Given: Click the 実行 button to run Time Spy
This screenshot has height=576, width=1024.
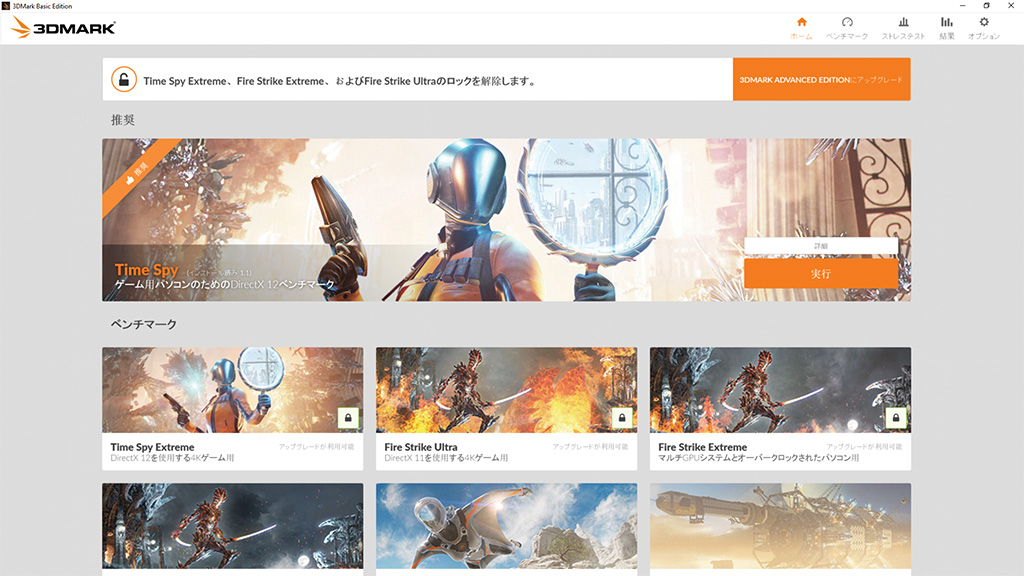Looking at the screenshot, I should tap(821, 274).
